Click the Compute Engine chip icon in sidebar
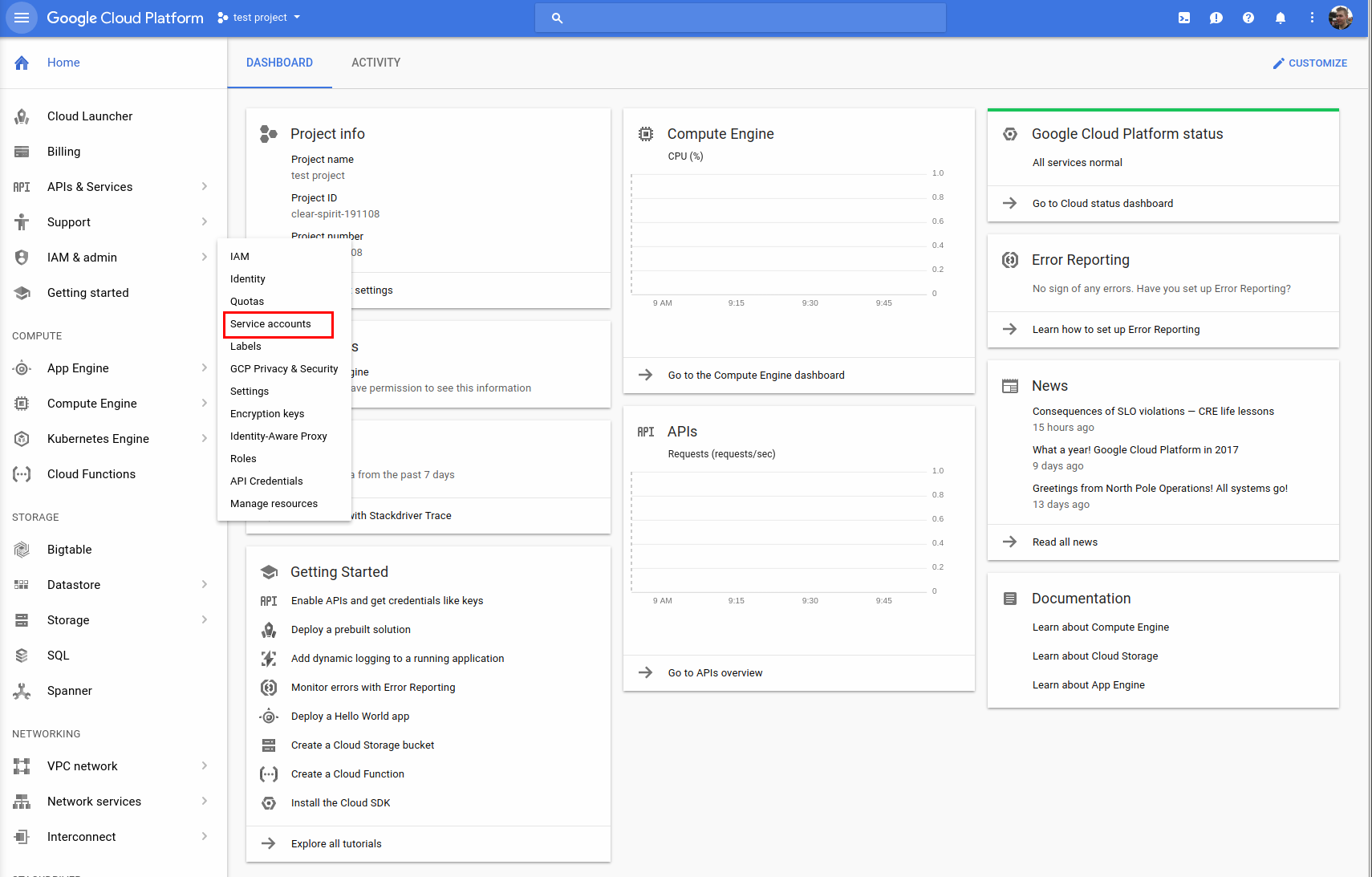 pyautogui.click(x=22, y=404)
